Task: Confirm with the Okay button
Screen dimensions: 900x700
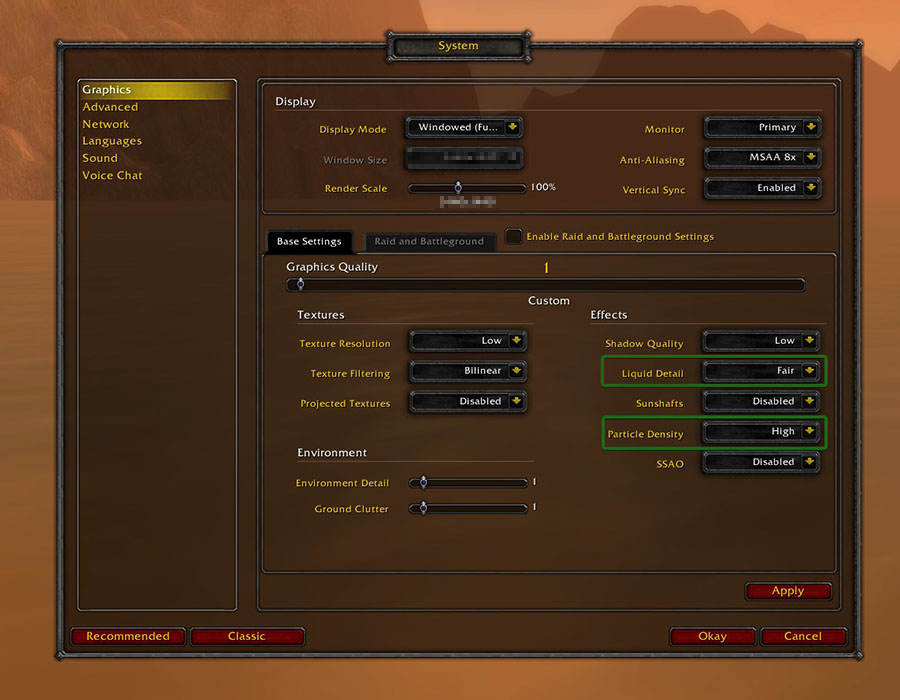Action: click(x=712, y=636)
